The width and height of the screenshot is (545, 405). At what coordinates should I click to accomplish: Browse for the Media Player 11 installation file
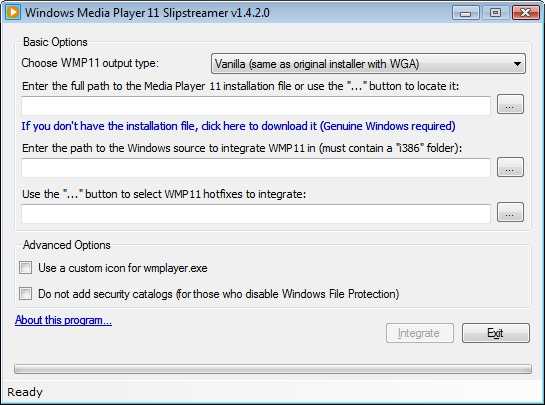510,104
